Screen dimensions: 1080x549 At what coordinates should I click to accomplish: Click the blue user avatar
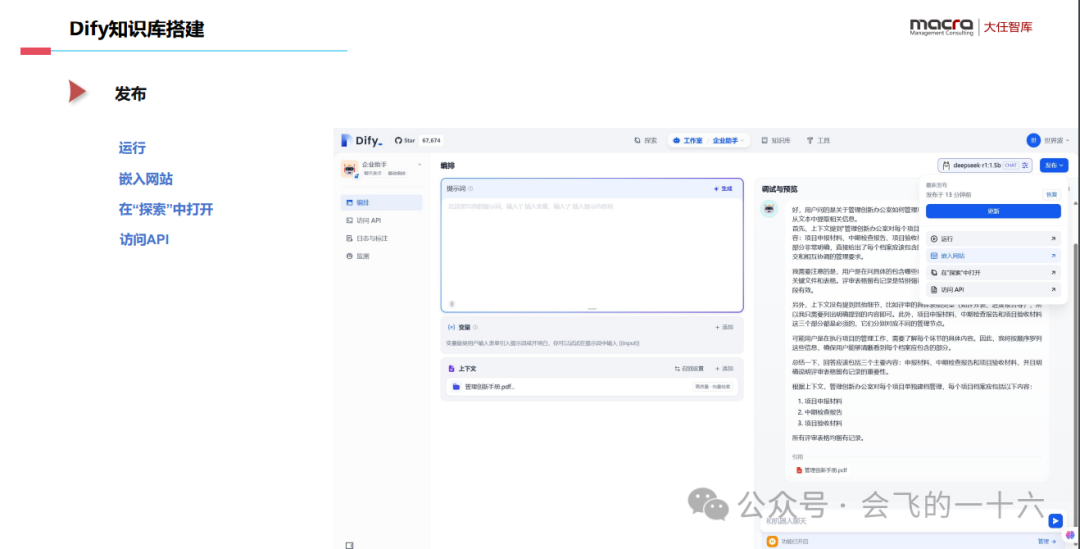tap(1033, 141)
